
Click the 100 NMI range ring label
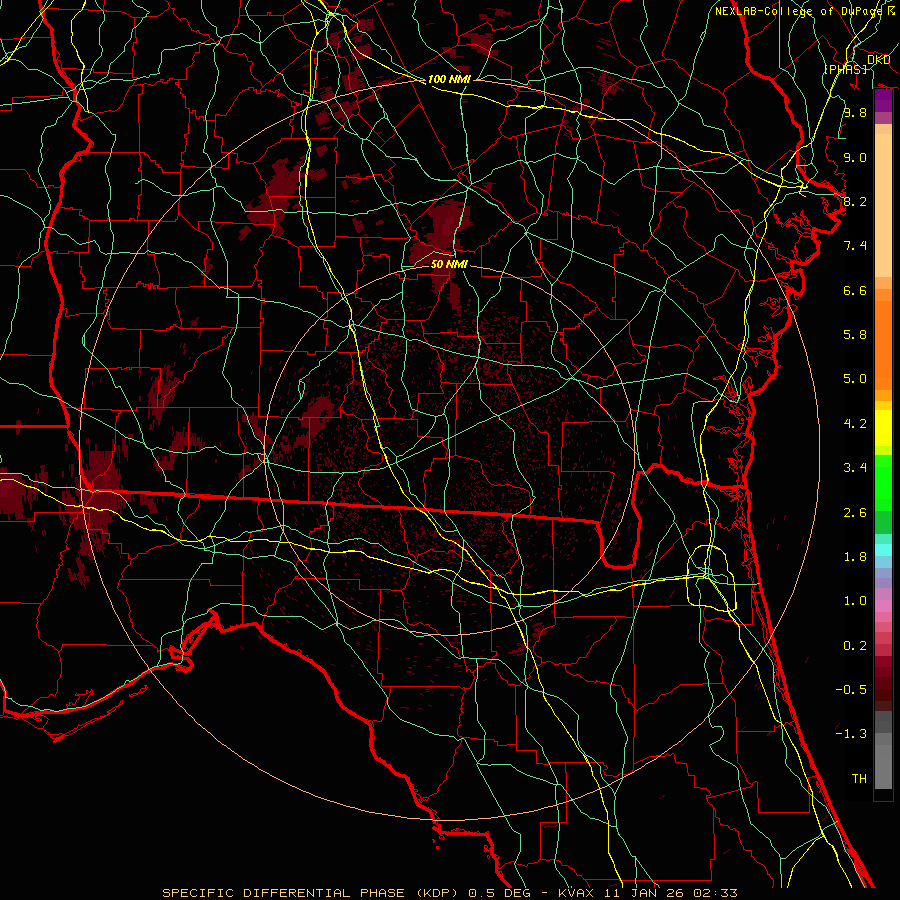[x=449, y=79]
